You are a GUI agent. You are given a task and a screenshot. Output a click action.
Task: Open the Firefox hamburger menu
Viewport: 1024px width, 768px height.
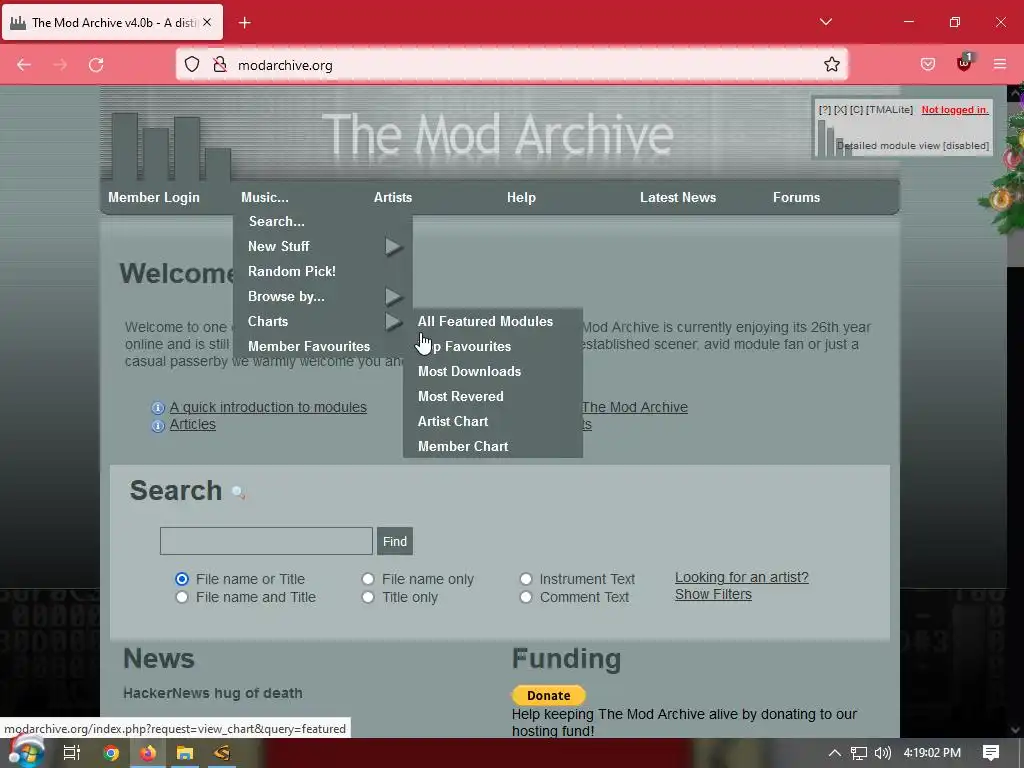point(1000,64)
